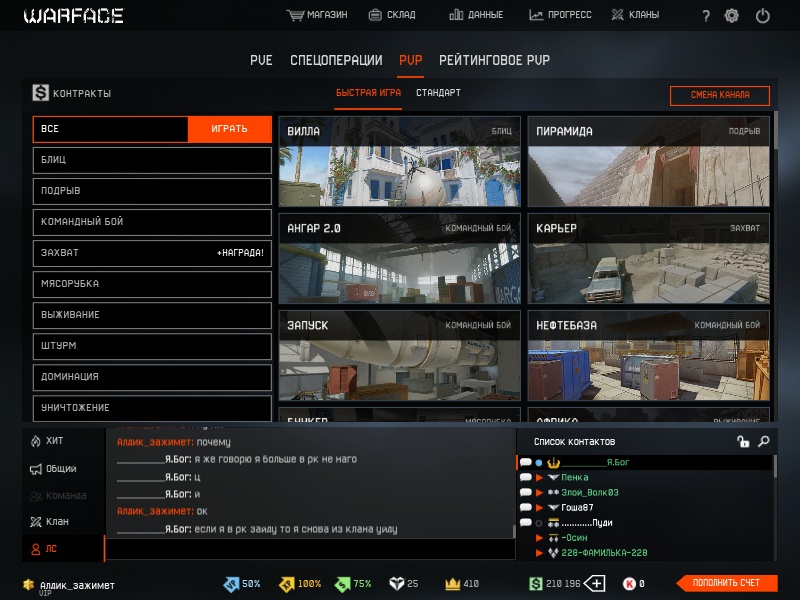Click chat bubble icon next to Пуди
This screenshot has width=800, height=600.
point(526,522)
